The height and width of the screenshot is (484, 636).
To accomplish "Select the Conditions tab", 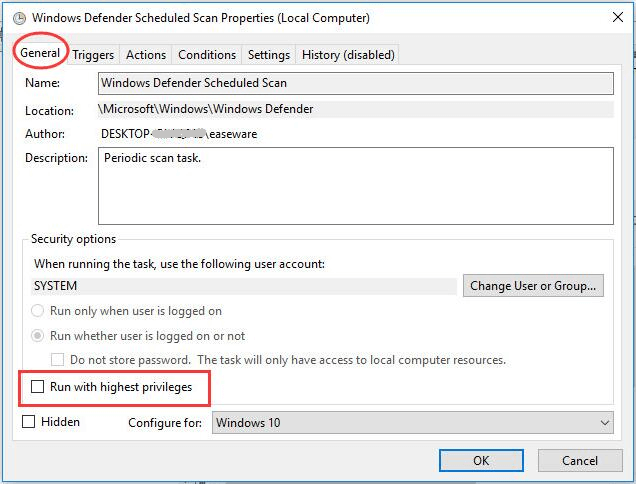I will click(x=207, y=55).
